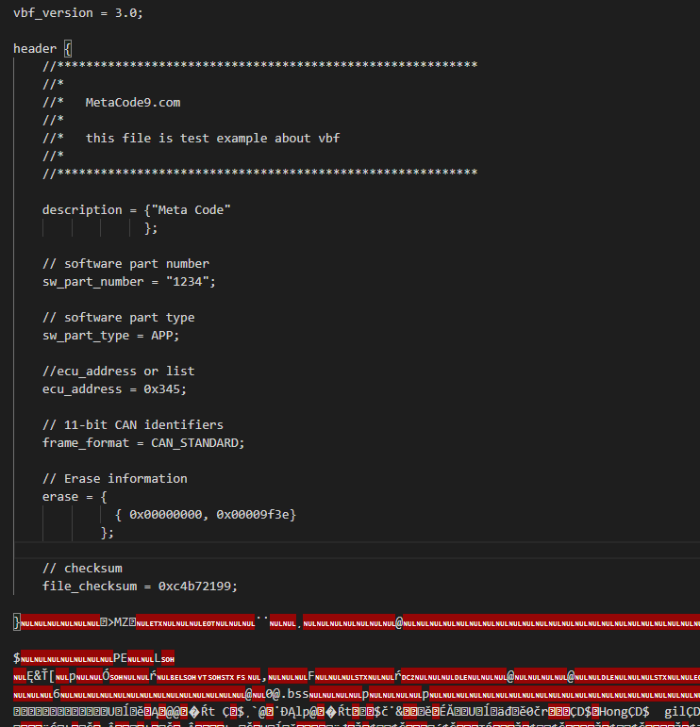
Task: Click the 0x00009f3e erase length value
Action: (x=260, y=514)
